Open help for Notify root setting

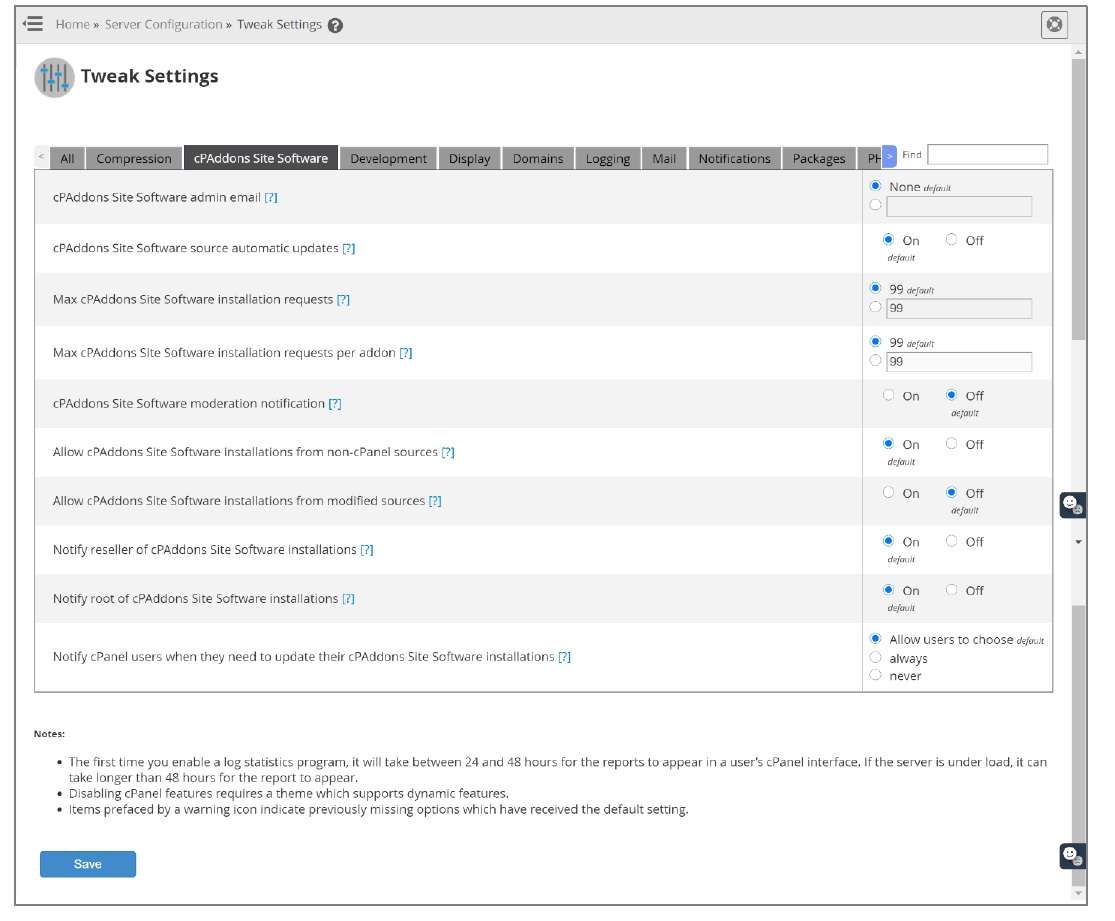click(348, 599)
